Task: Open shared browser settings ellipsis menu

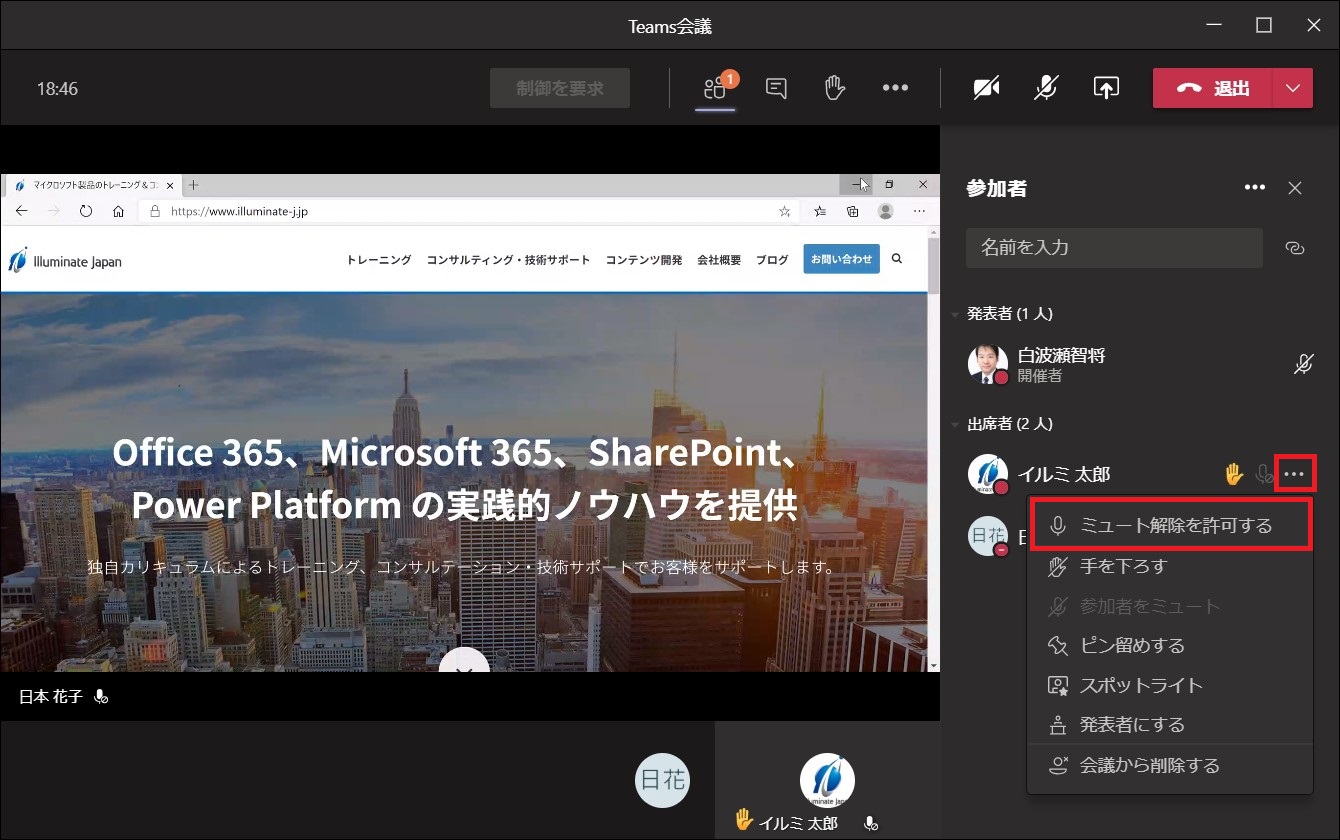Action: pyautogui.click(x=919, y=211)
